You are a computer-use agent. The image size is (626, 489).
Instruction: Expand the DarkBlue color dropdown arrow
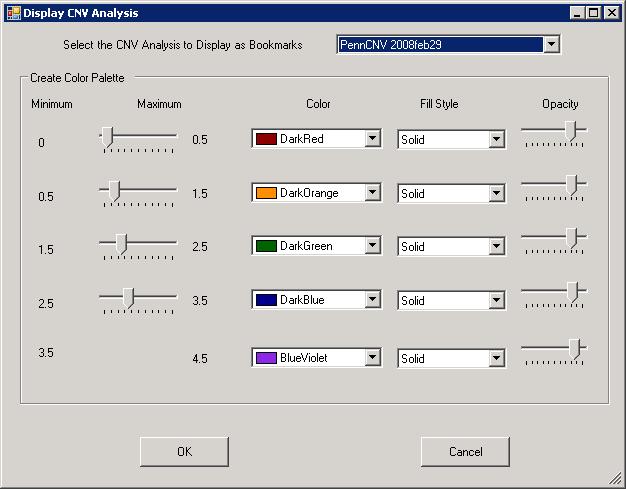point(372,299)
